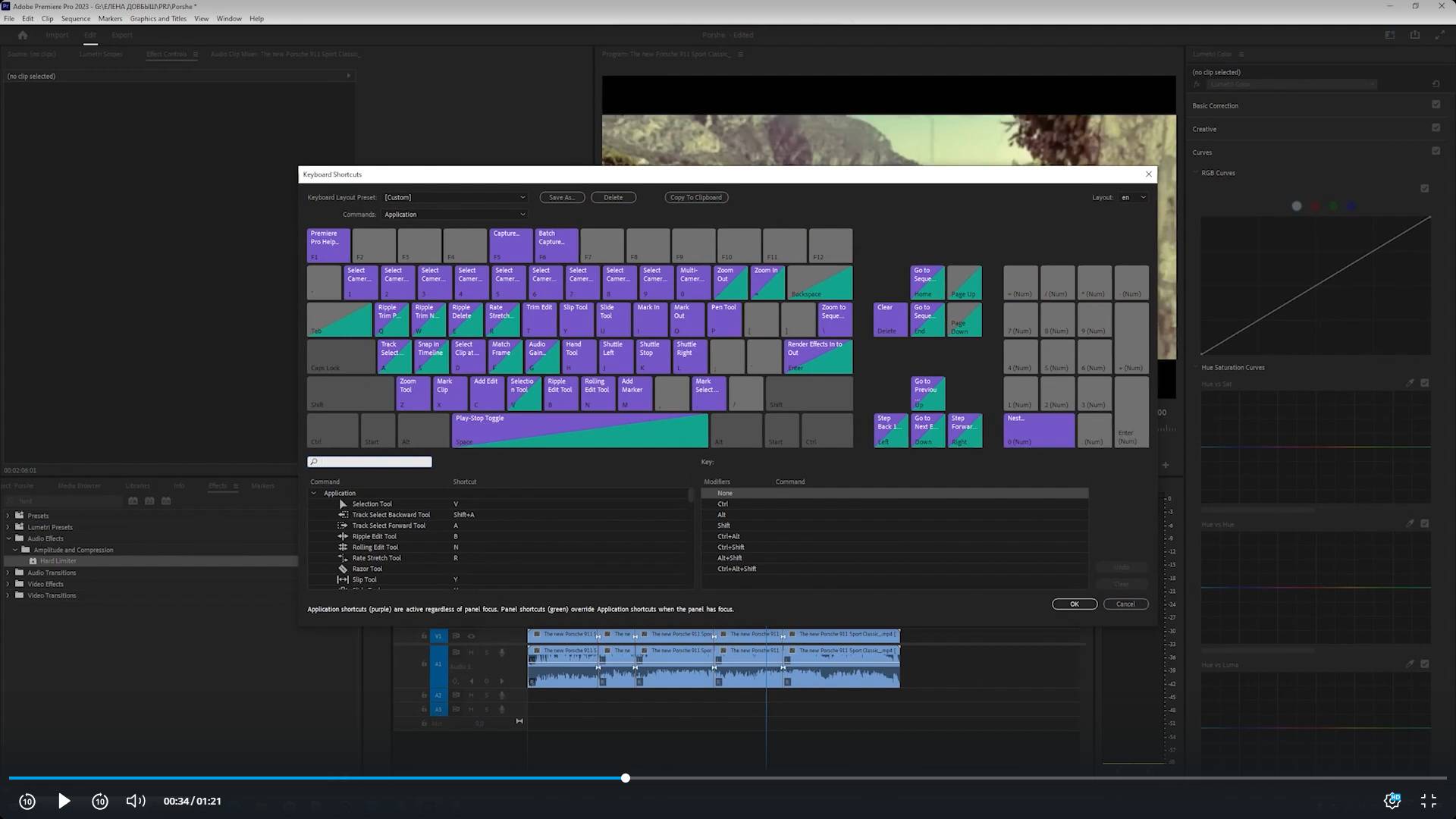
Task: Toggle the Curves section checkbox
Action: point(1436,151)
